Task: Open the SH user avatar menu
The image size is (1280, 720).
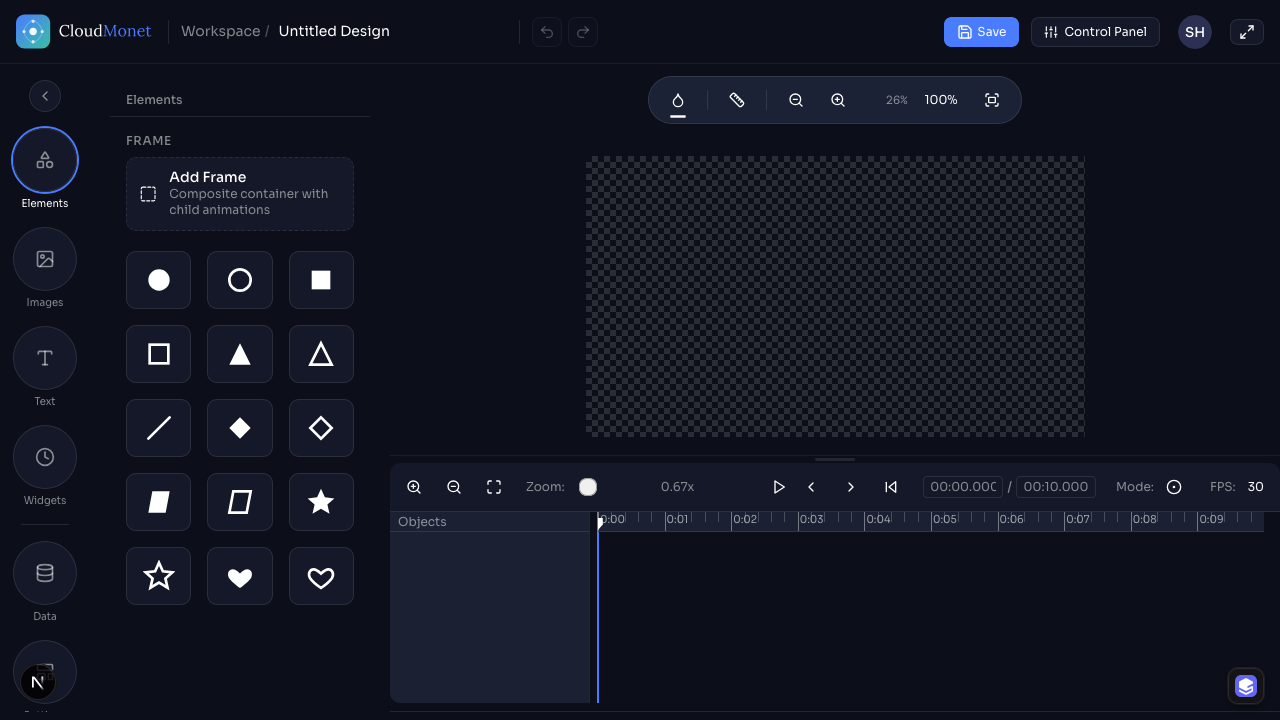Action: pyautogui.click(x=1195, y=32)
